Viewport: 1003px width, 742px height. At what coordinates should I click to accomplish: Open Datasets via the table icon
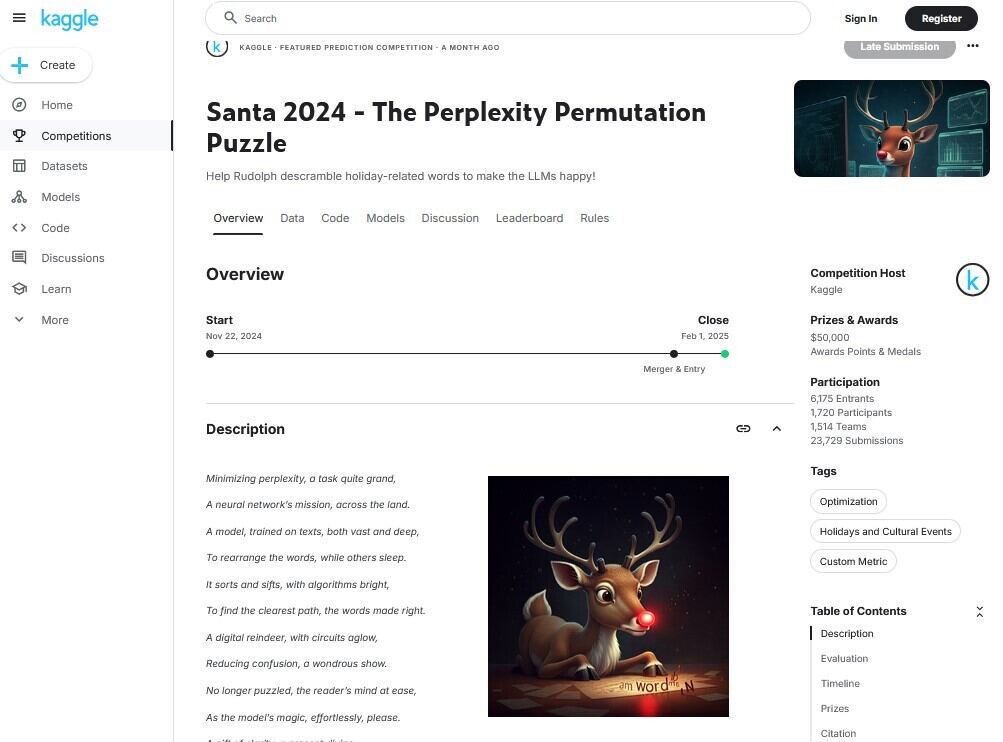pyautogui.click(x=19, y=166)
